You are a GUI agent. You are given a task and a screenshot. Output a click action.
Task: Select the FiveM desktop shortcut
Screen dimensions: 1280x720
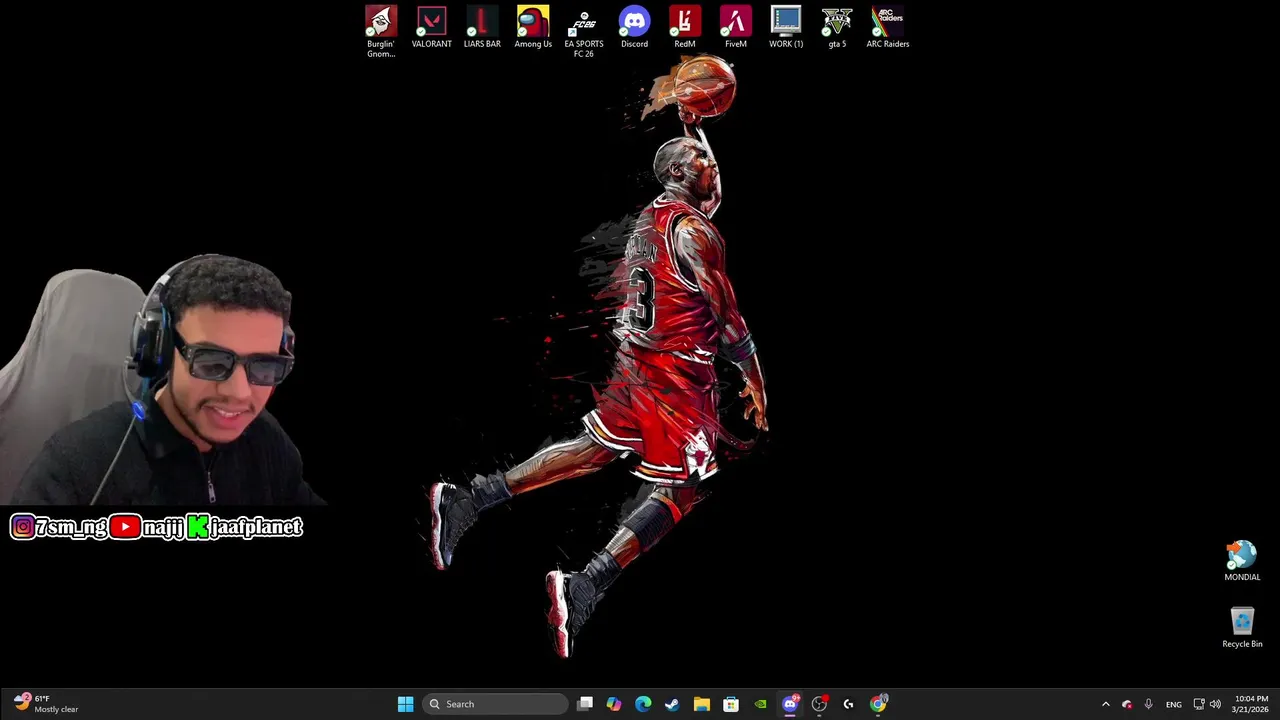point(736,28)
